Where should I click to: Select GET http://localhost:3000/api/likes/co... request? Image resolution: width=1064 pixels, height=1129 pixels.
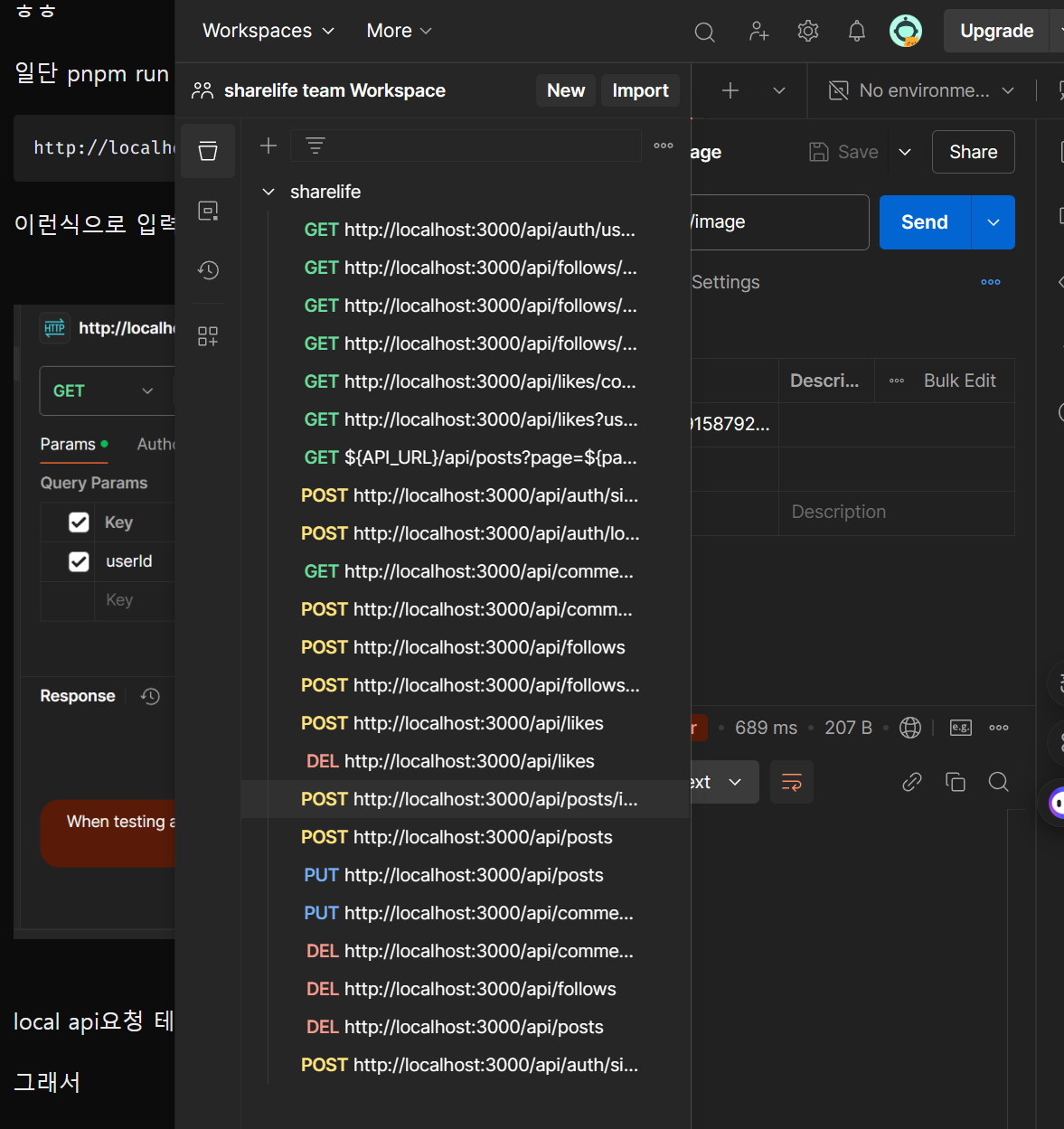[x=466, y=381]
